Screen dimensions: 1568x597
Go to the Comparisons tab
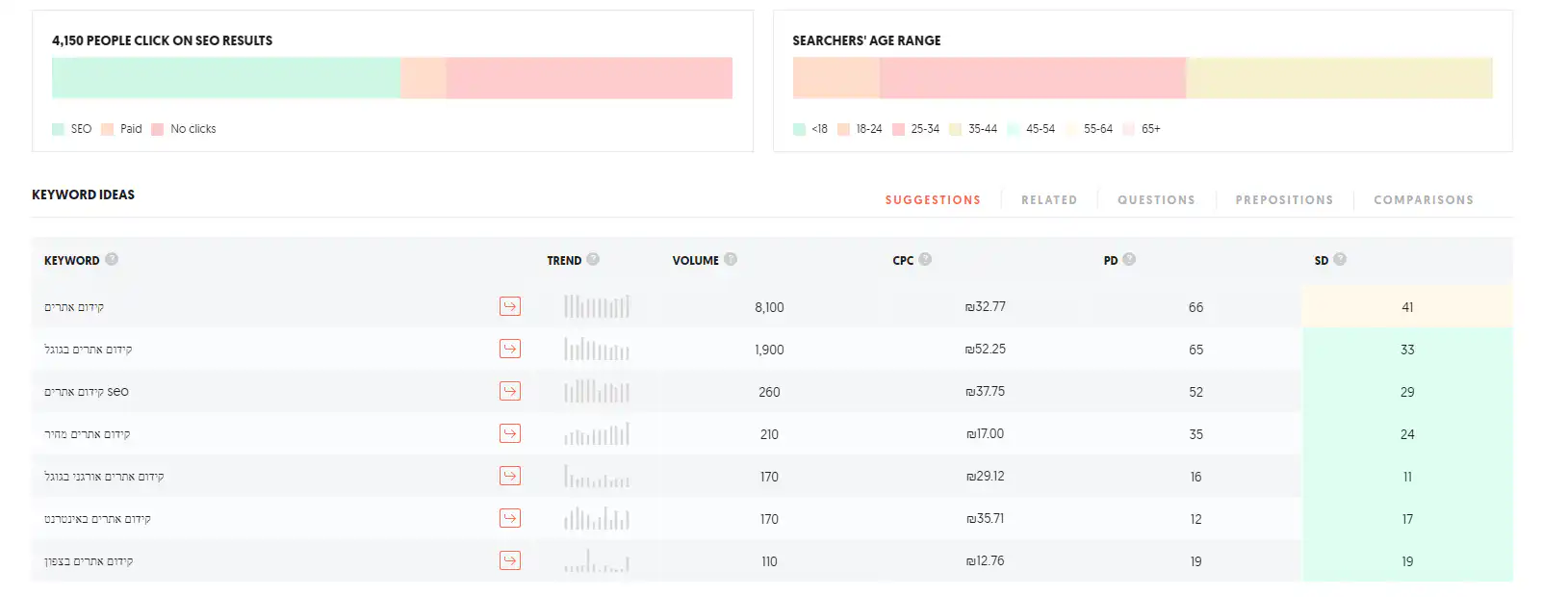tap(1423, 200)
